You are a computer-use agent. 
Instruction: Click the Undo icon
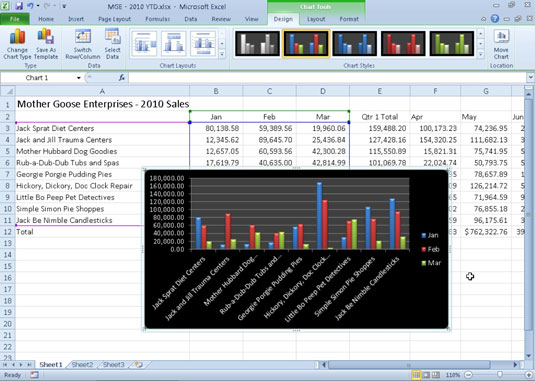point(30,6)
